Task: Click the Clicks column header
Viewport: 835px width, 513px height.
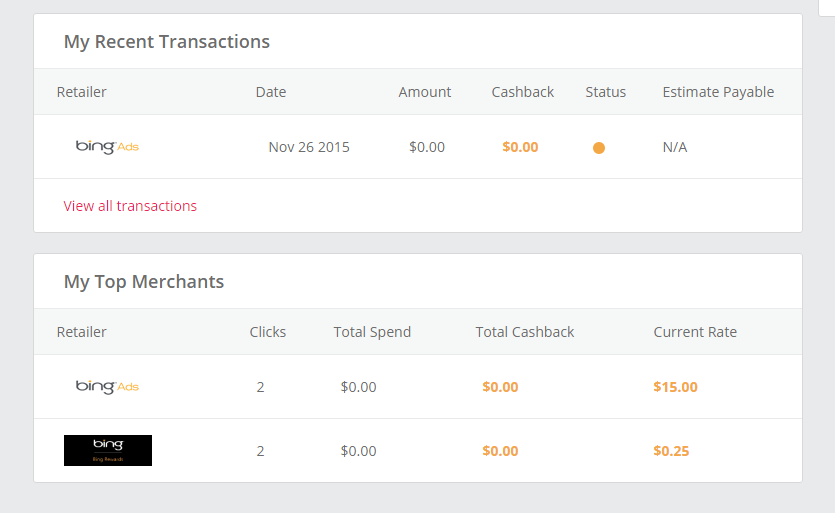Action: tap(268, 332)
